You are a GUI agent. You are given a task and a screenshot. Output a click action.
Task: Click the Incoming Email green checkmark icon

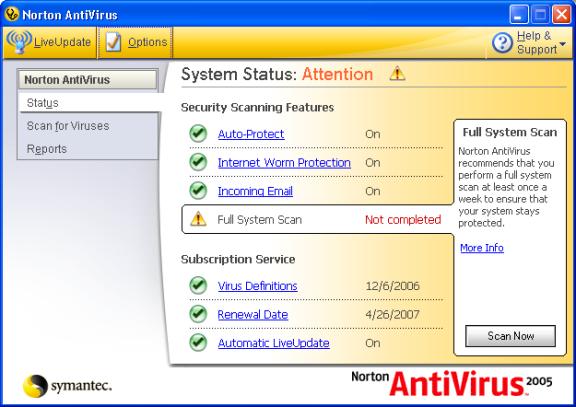(198, 191)
